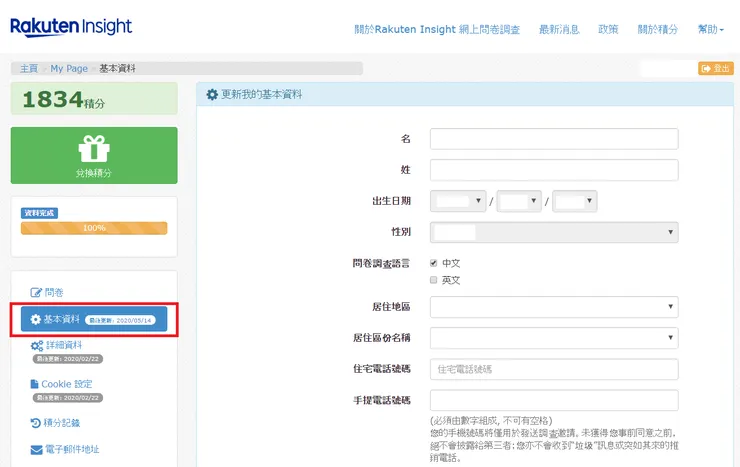The image size is (740, 467).
Task: Click the gear icon beside 更新我的基本資料
Action: (212, 94)
